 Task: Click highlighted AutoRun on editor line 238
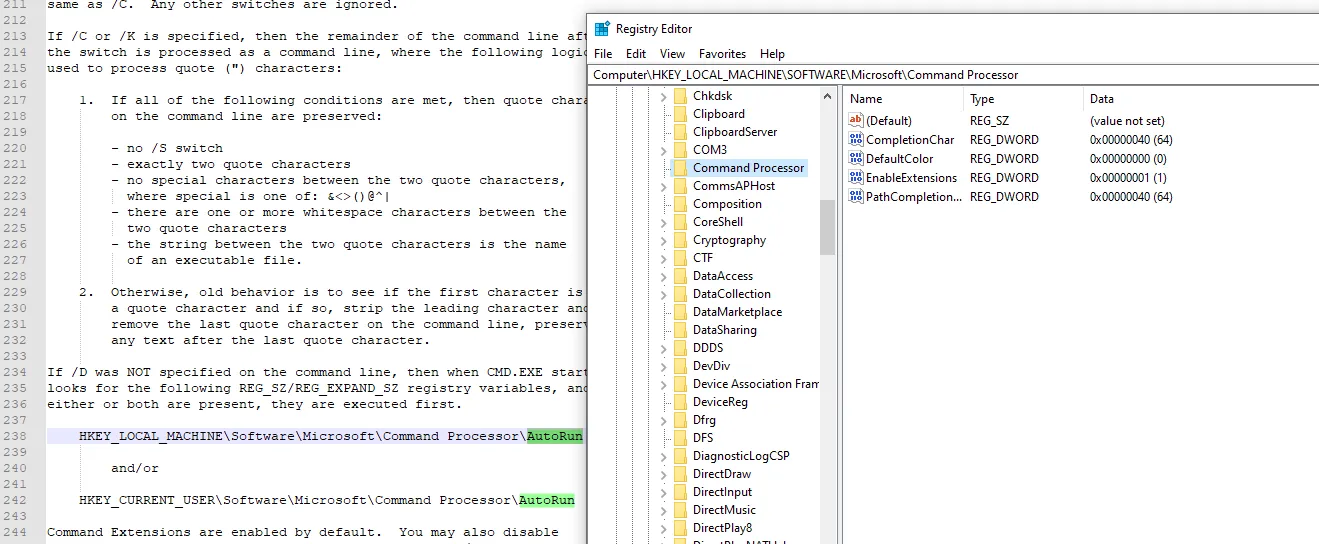[x=555, y=436]
